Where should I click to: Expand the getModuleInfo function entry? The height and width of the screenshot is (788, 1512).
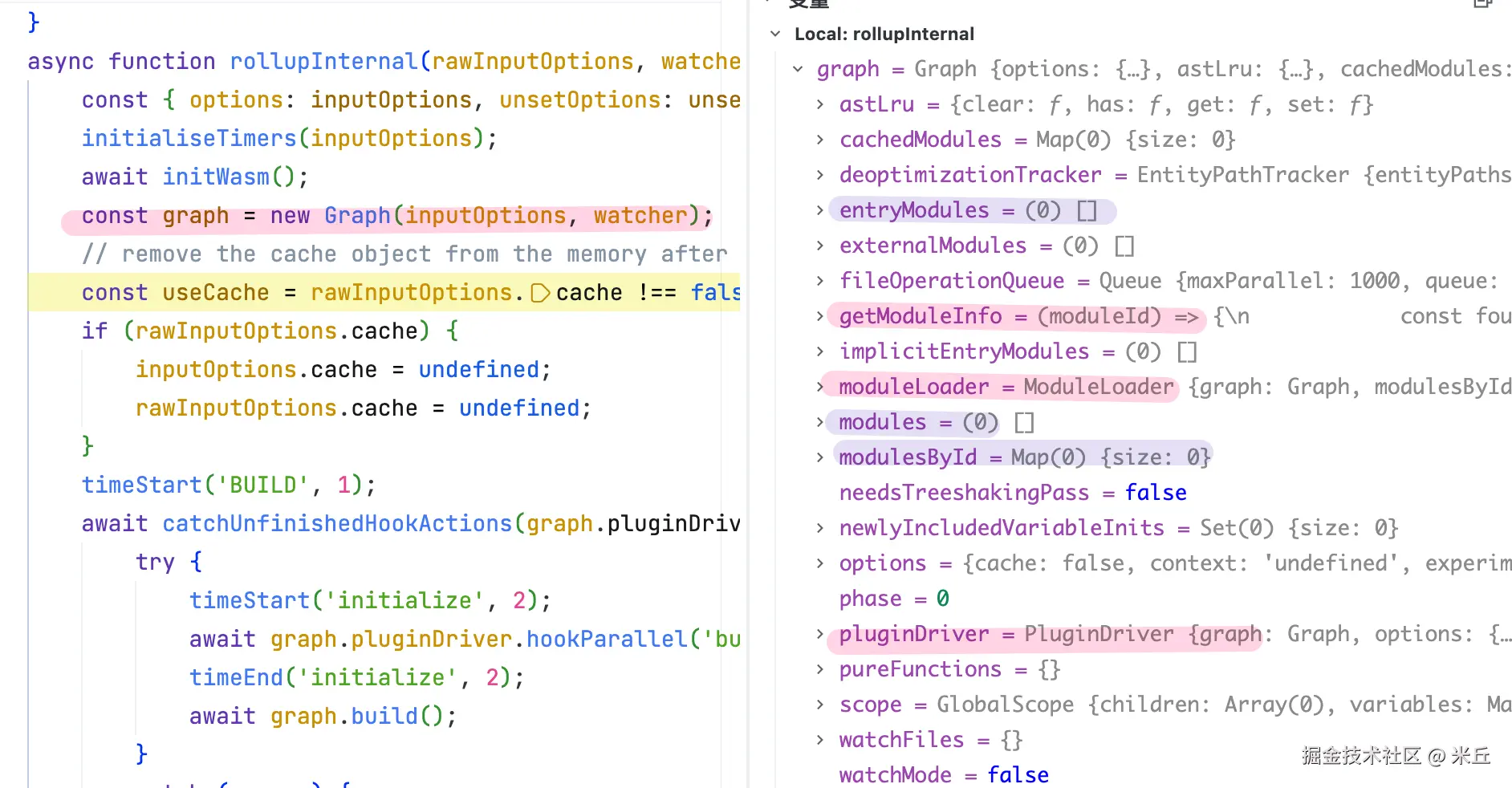point(819,316)
